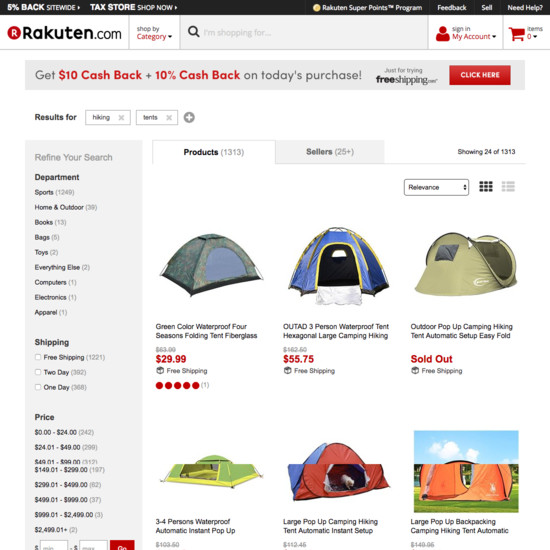The width and height of the screenshot is (550, 550).
Task: Remove the 'tents' search term
Action: pyautogui.click(x=169, y=118)
